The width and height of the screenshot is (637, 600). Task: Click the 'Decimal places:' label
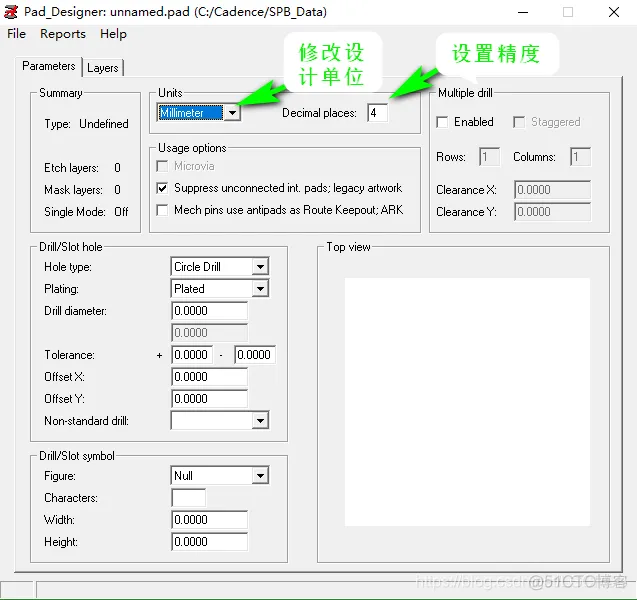point(319,113)
